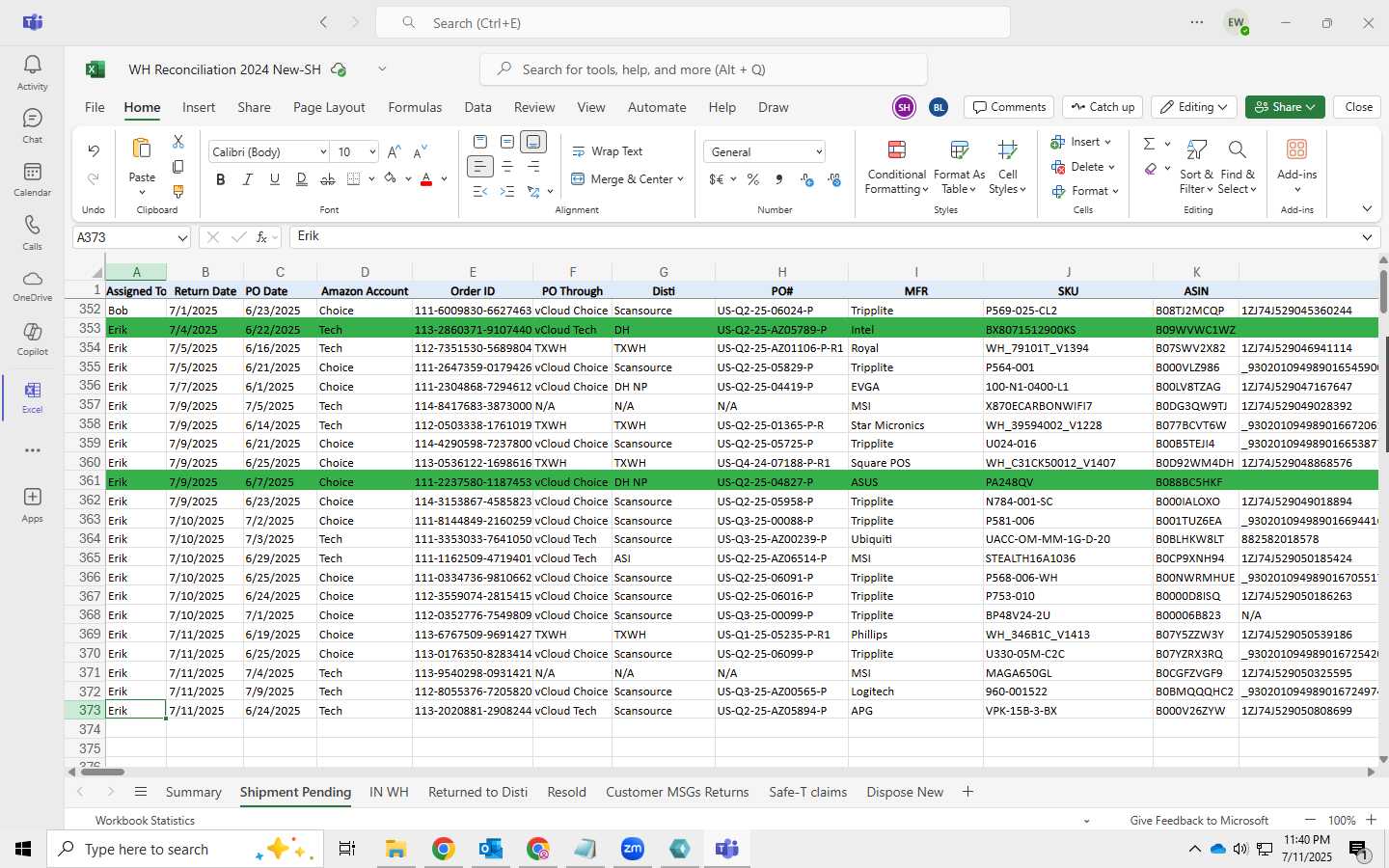
Task: Toggle Wrap Text
Action: [x=608, y=151]
